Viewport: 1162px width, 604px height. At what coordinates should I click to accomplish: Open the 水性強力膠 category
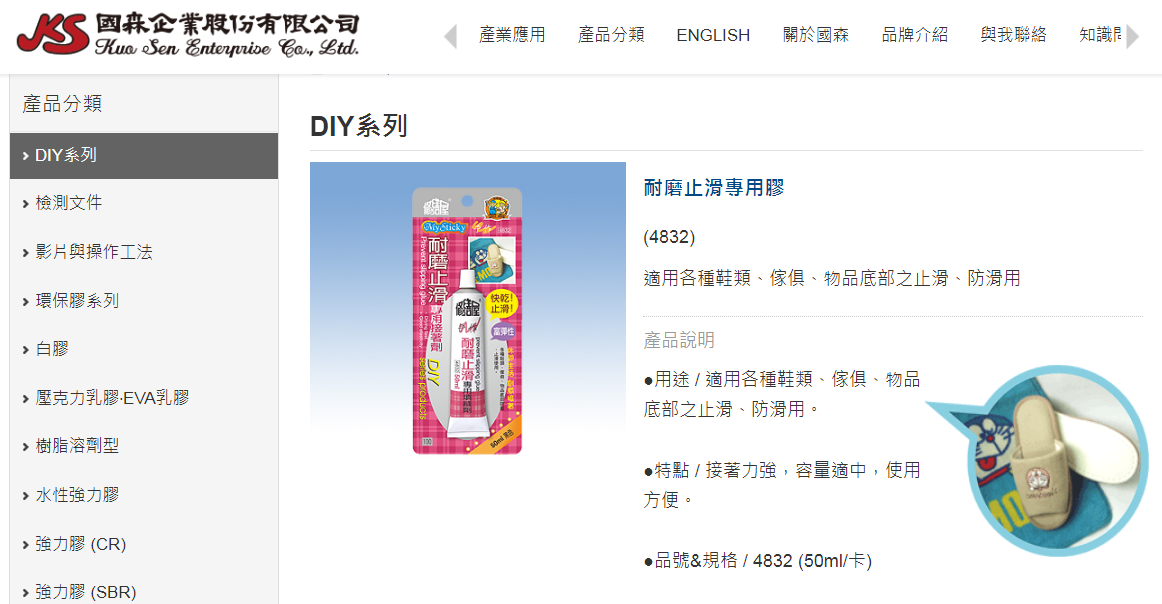[144, 495]
